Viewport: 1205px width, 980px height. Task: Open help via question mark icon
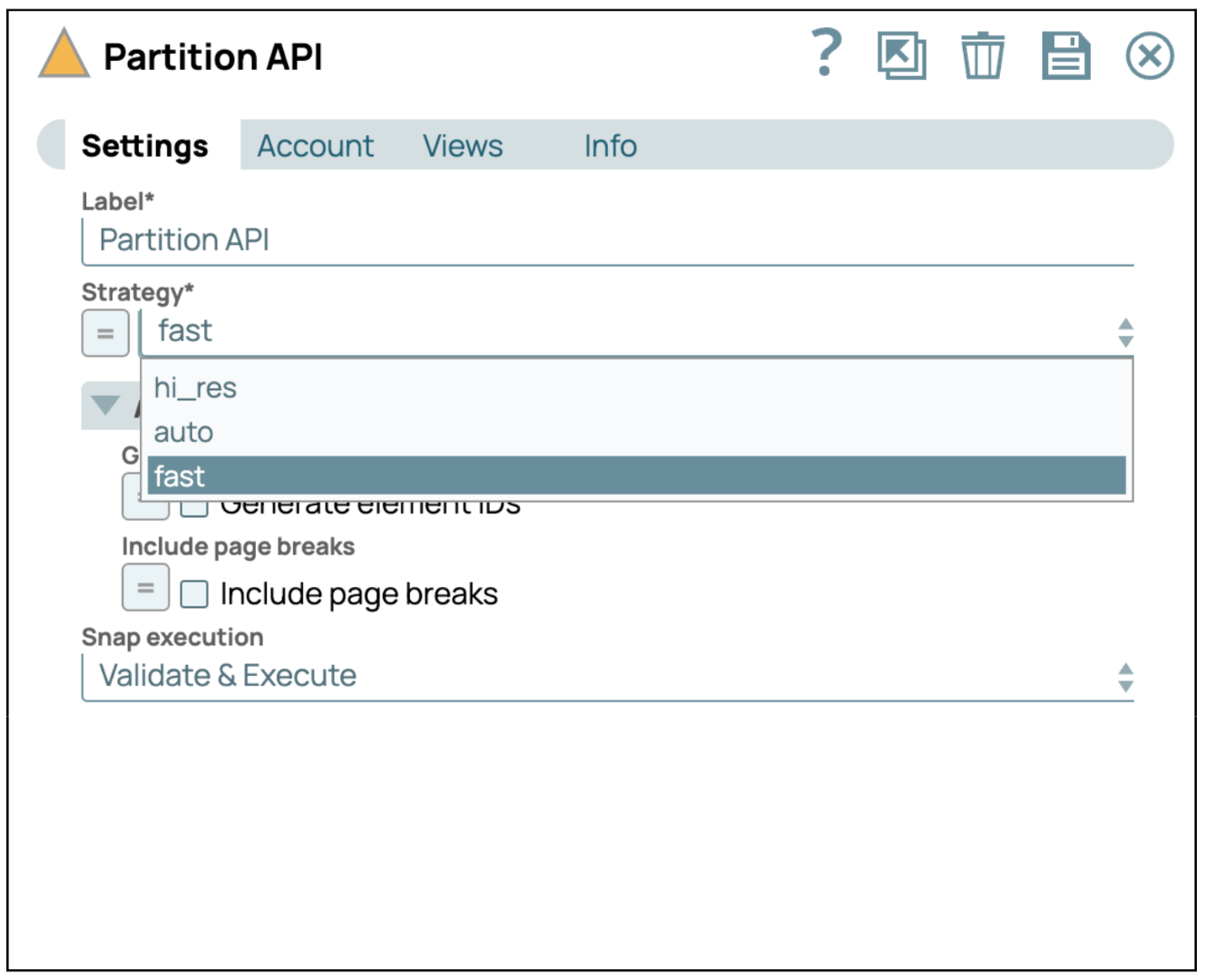pos(826,54)
